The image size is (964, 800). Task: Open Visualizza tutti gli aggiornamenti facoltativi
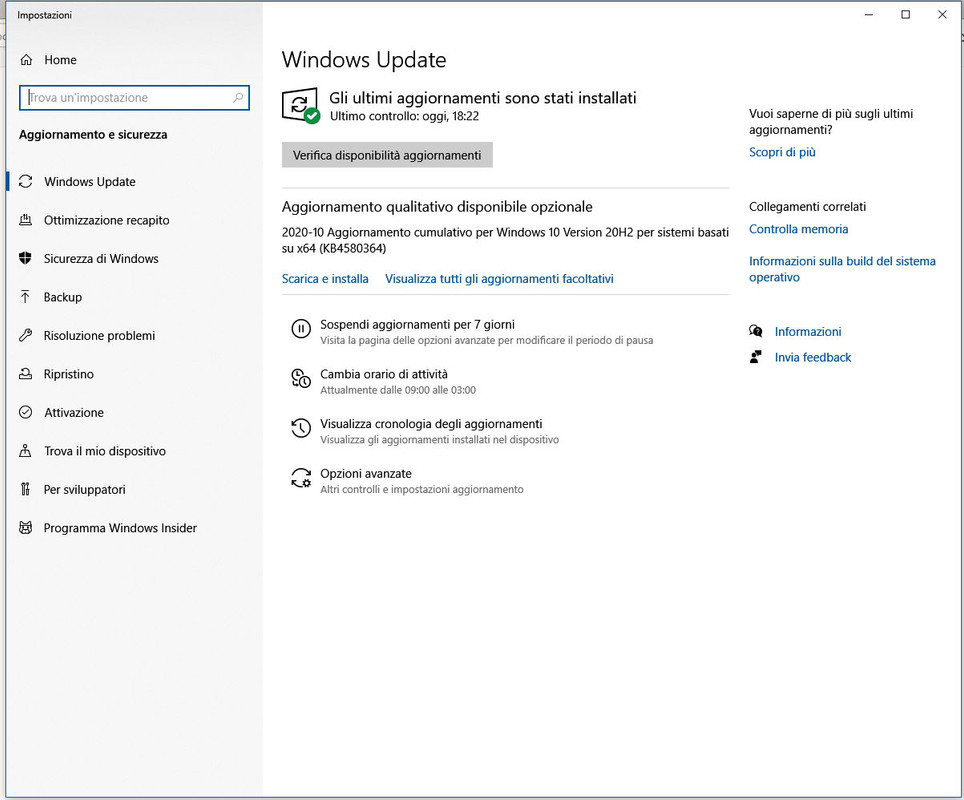tap(499, 279)
